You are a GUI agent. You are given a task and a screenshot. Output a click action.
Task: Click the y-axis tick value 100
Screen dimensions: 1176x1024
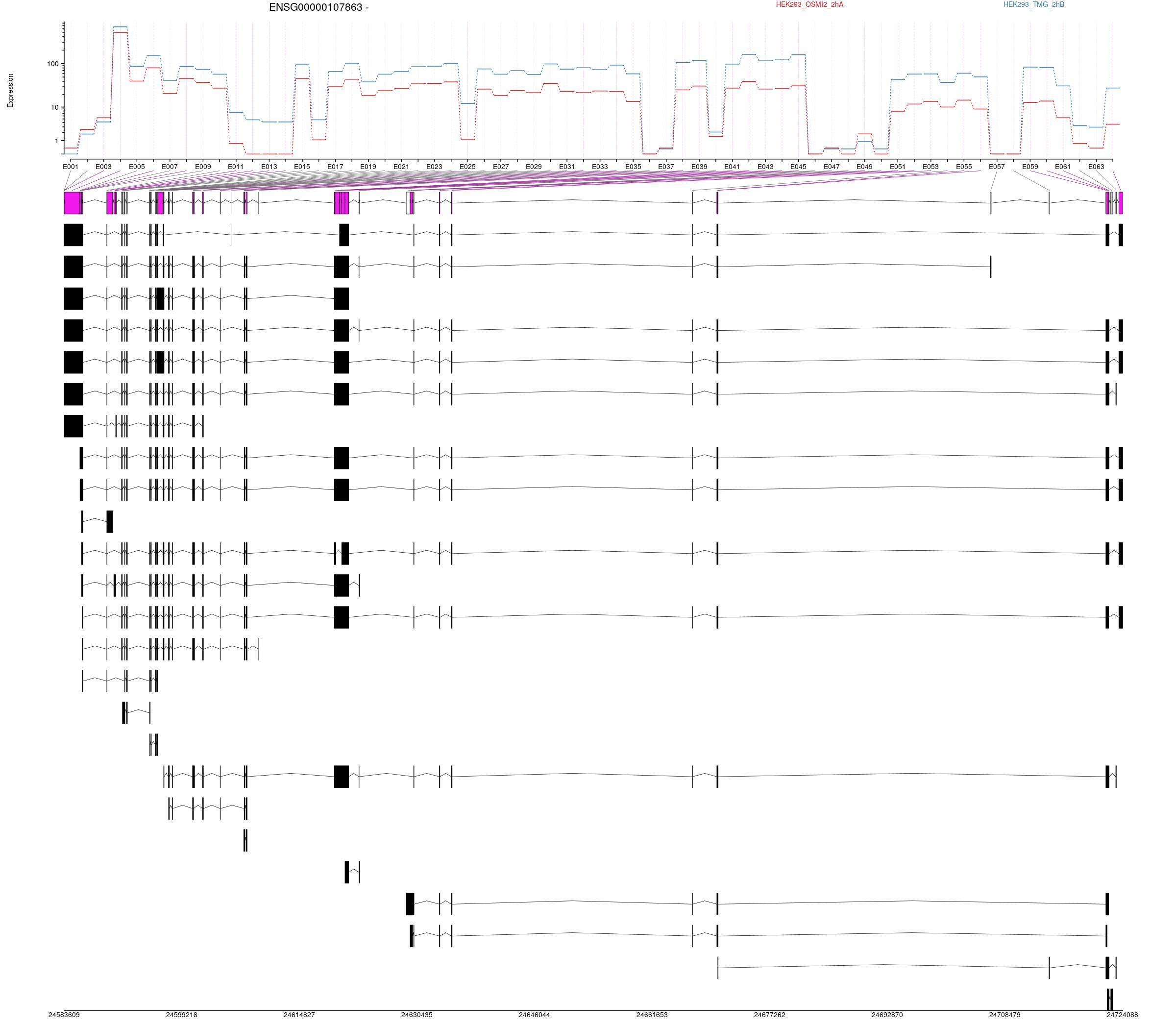[x=53, y=64]
